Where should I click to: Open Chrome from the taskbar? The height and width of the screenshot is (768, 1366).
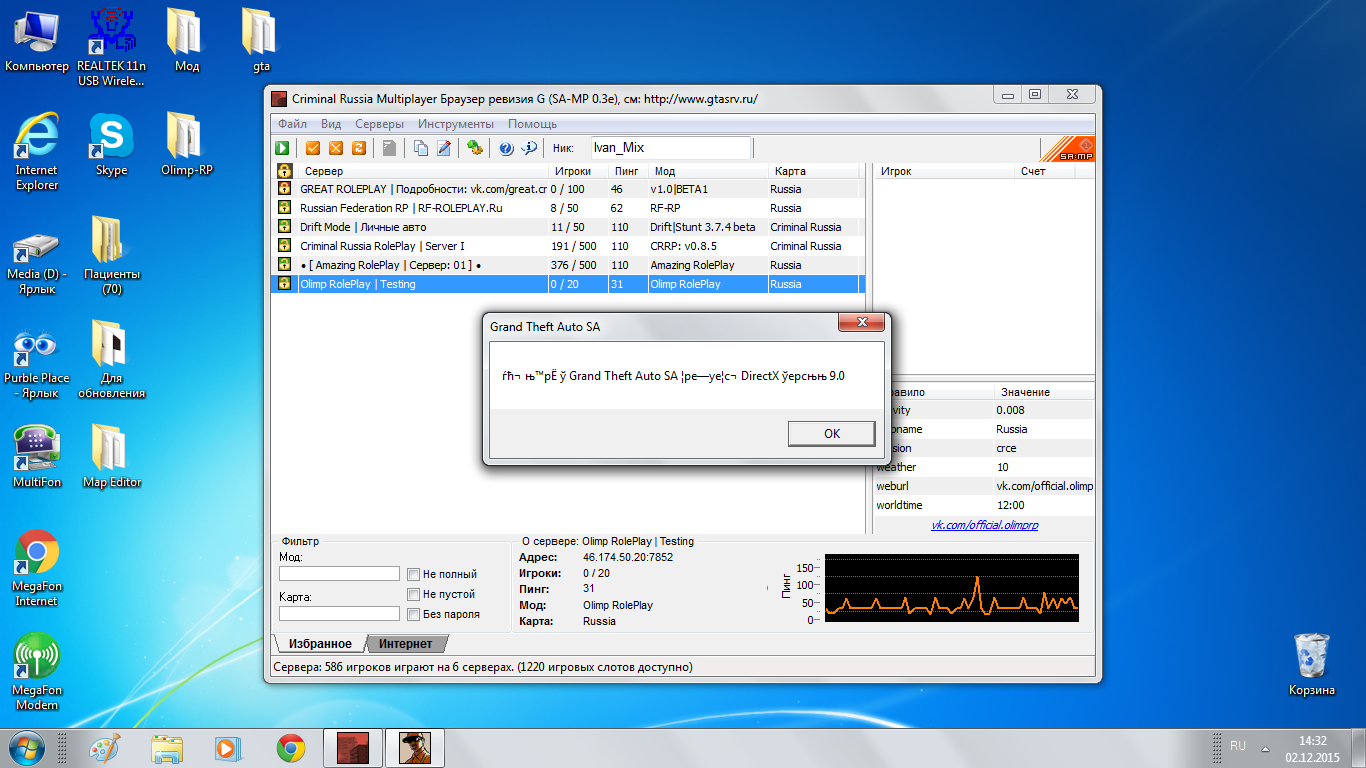tap(291, 748)
